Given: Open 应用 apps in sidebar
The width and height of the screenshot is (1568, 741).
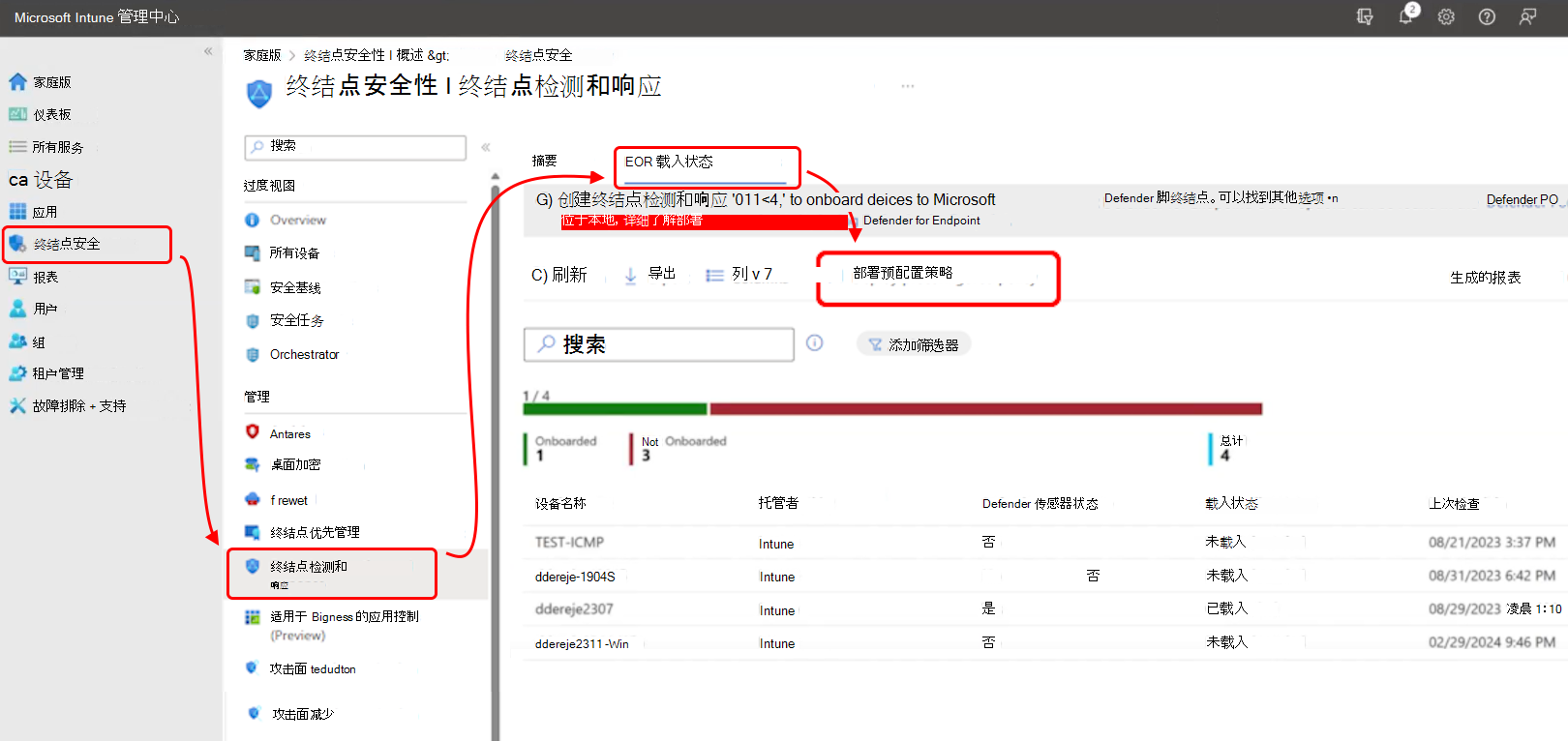Looking at the screenshot, I should pyautogui.click(x=33, y=212).
